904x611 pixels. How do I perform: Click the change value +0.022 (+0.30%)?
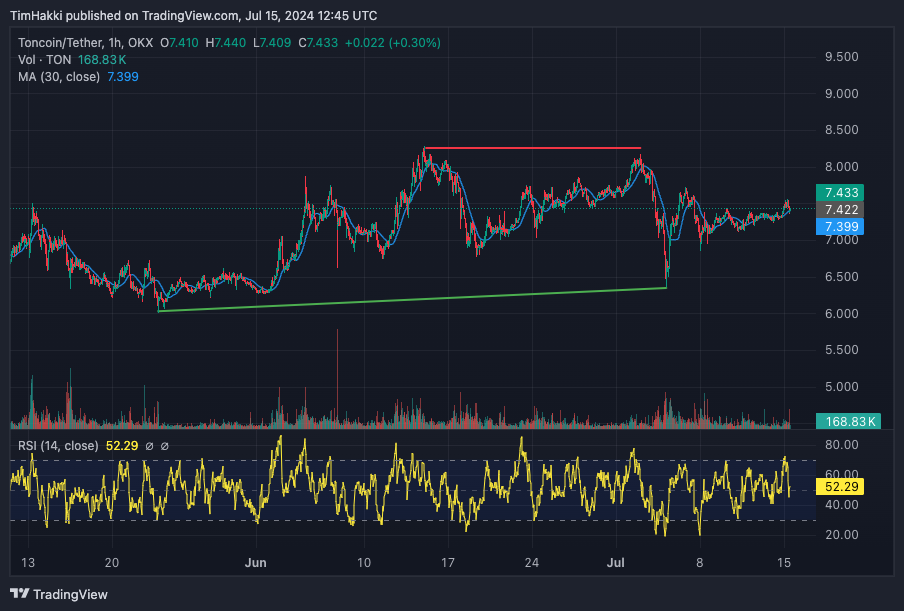[x=393, y=43]
